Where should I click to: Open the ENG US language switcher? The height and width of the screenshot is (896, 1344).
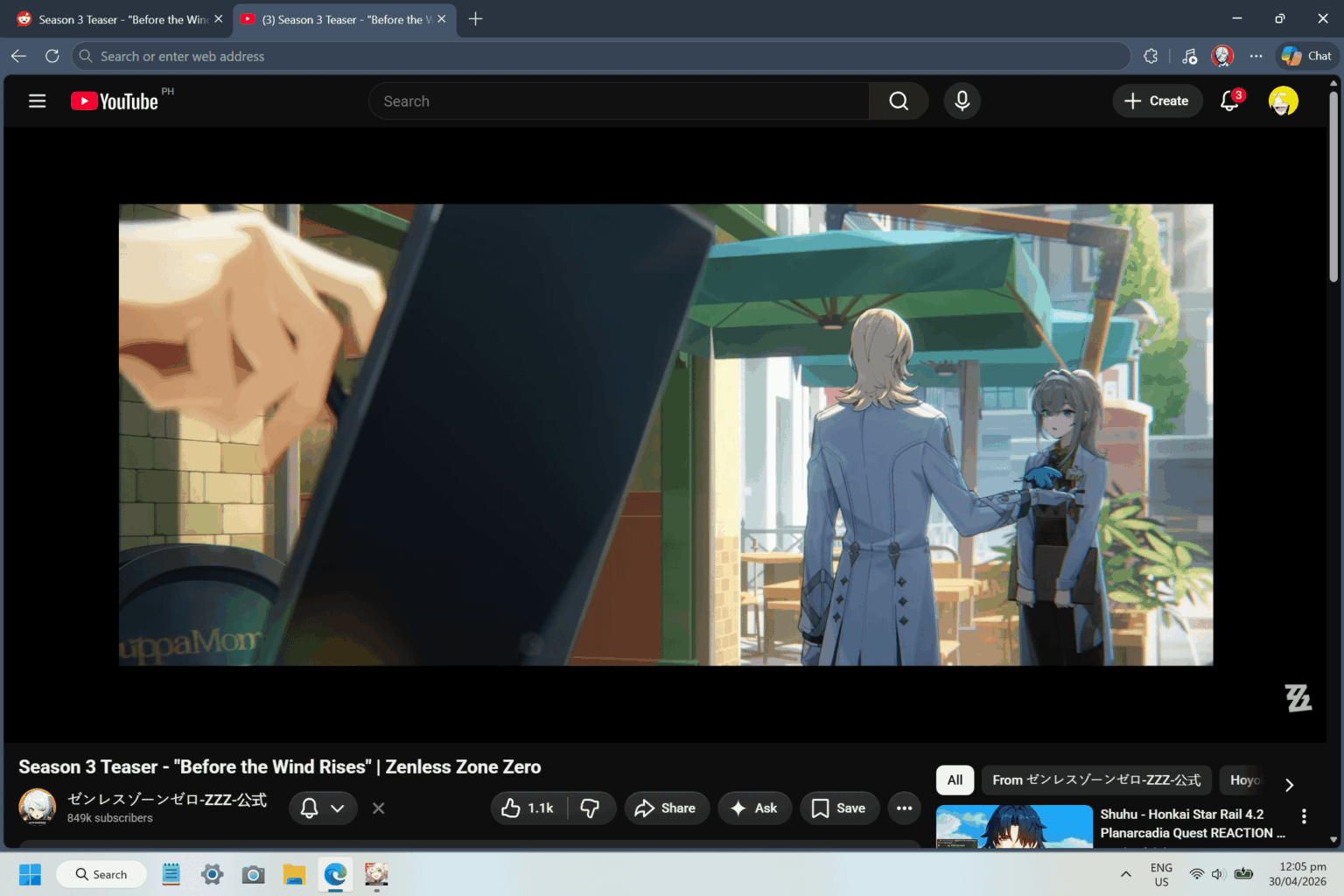click(x=1161, y=874)
